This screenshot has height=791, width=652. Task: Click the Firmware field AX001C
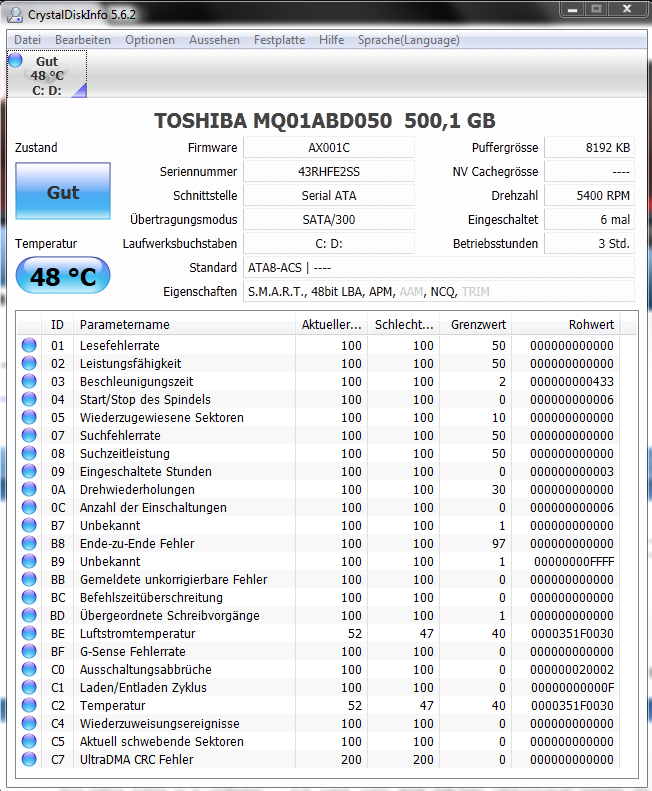(329, 148)
